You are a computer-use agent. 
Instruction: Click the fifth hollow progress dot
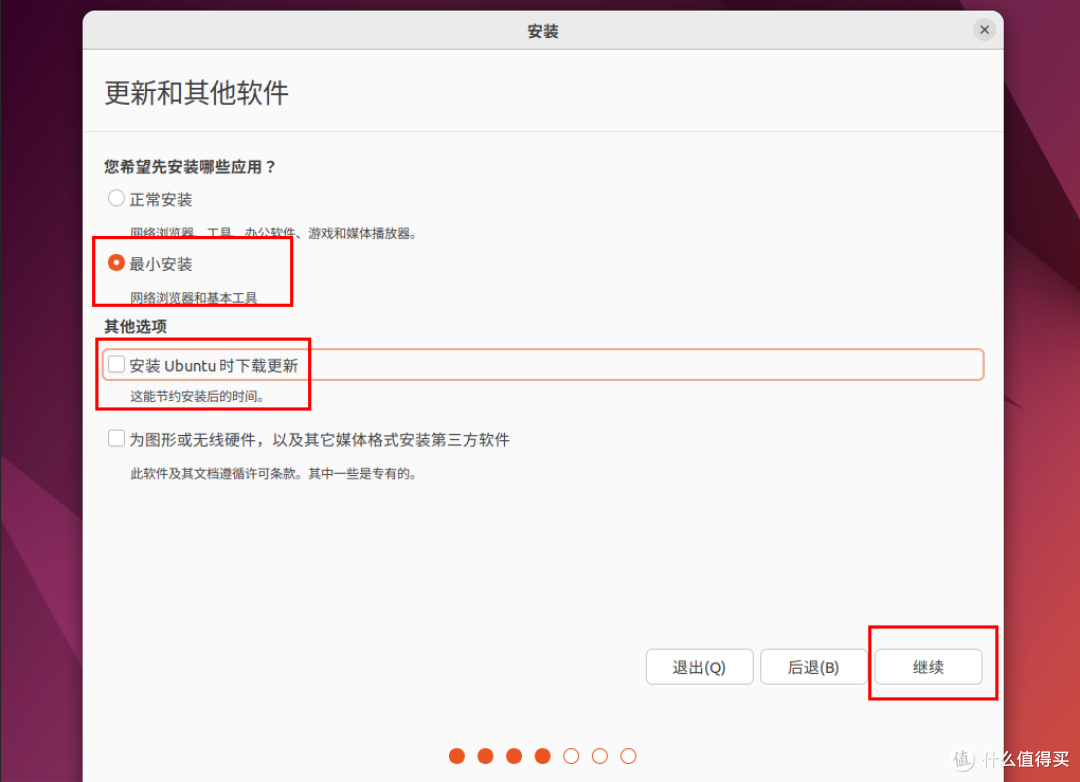571,756
